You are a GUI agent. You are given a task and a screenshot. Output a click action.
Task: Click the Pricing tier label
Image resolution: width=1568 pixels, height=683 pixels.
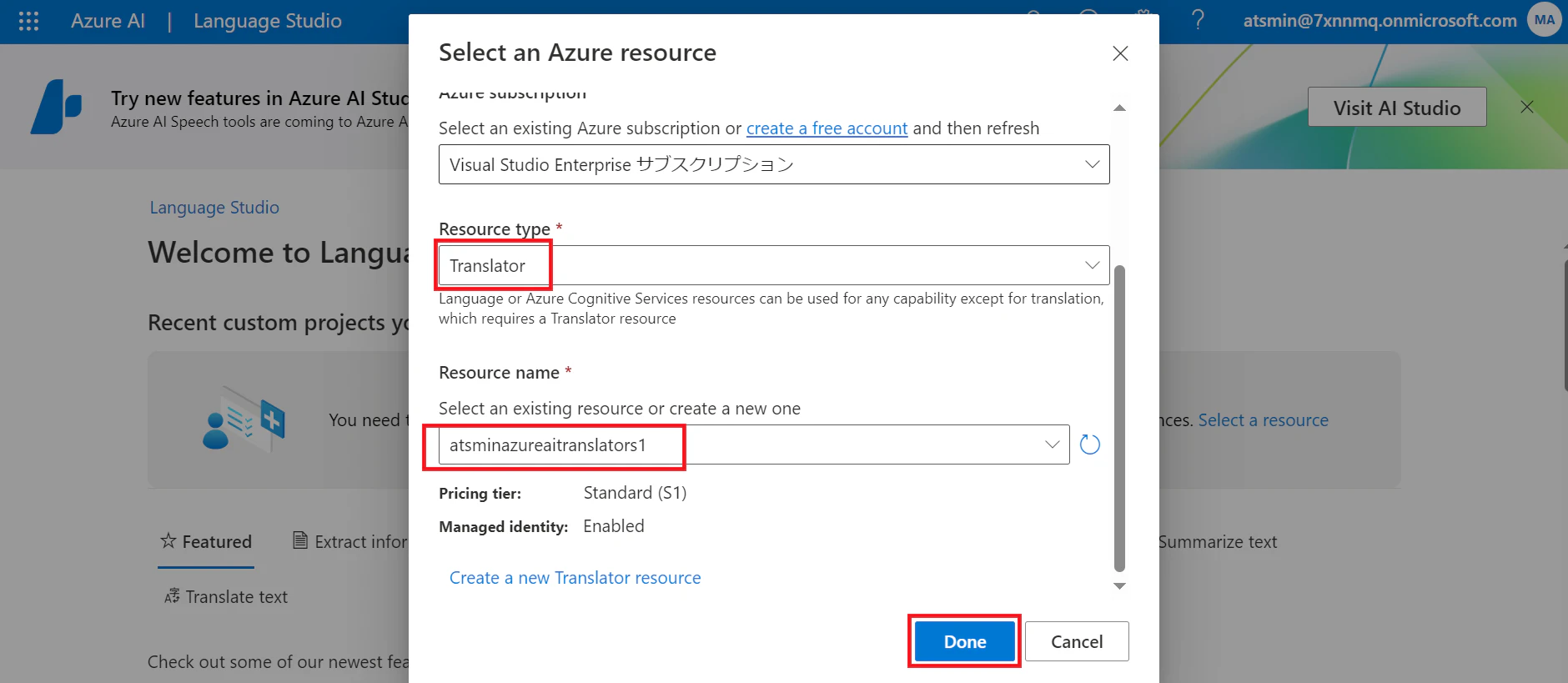pos(480,494)
